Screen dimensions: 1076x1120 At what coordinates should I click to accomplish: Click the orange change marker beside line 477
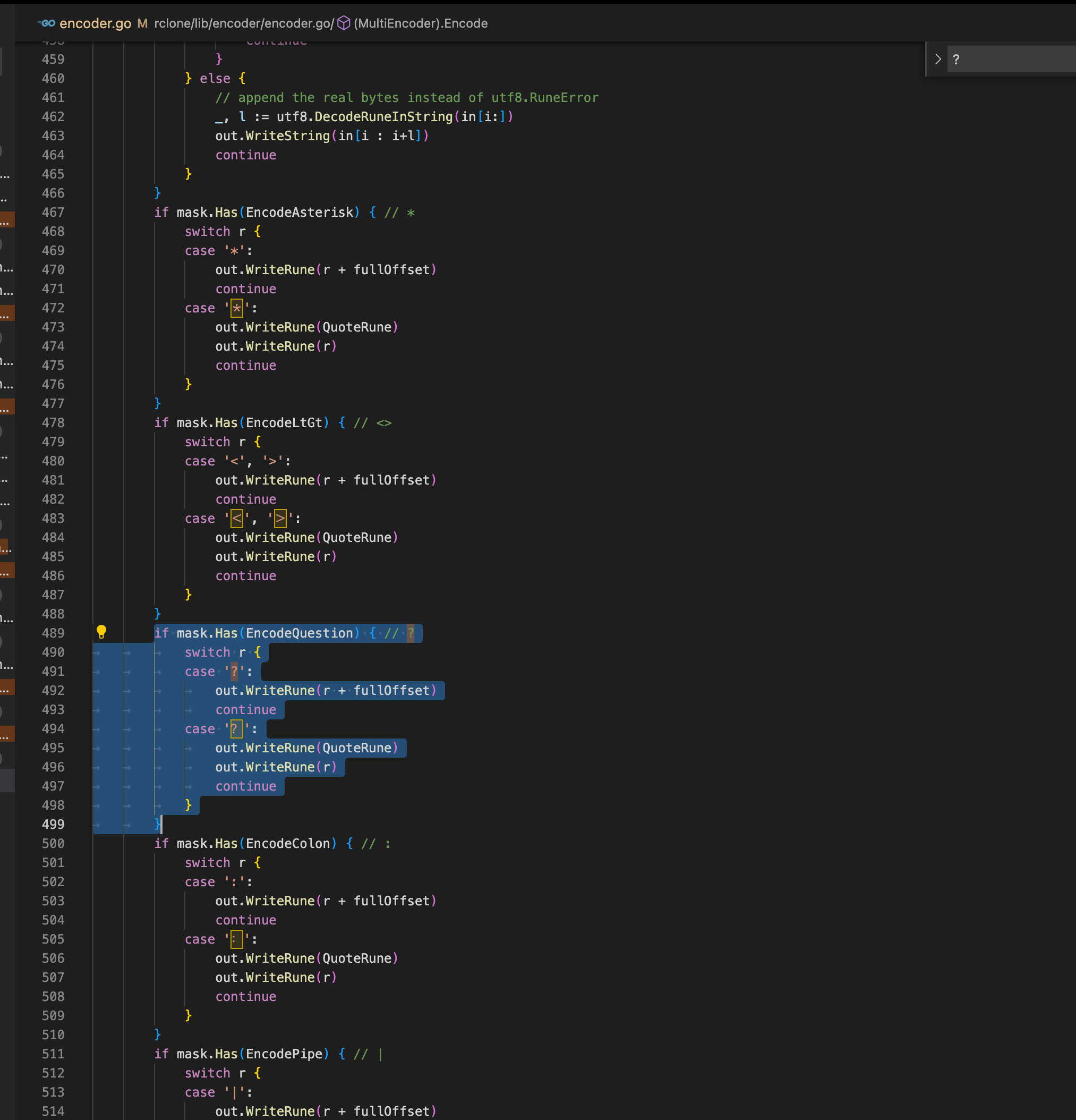tap(7, 407)
